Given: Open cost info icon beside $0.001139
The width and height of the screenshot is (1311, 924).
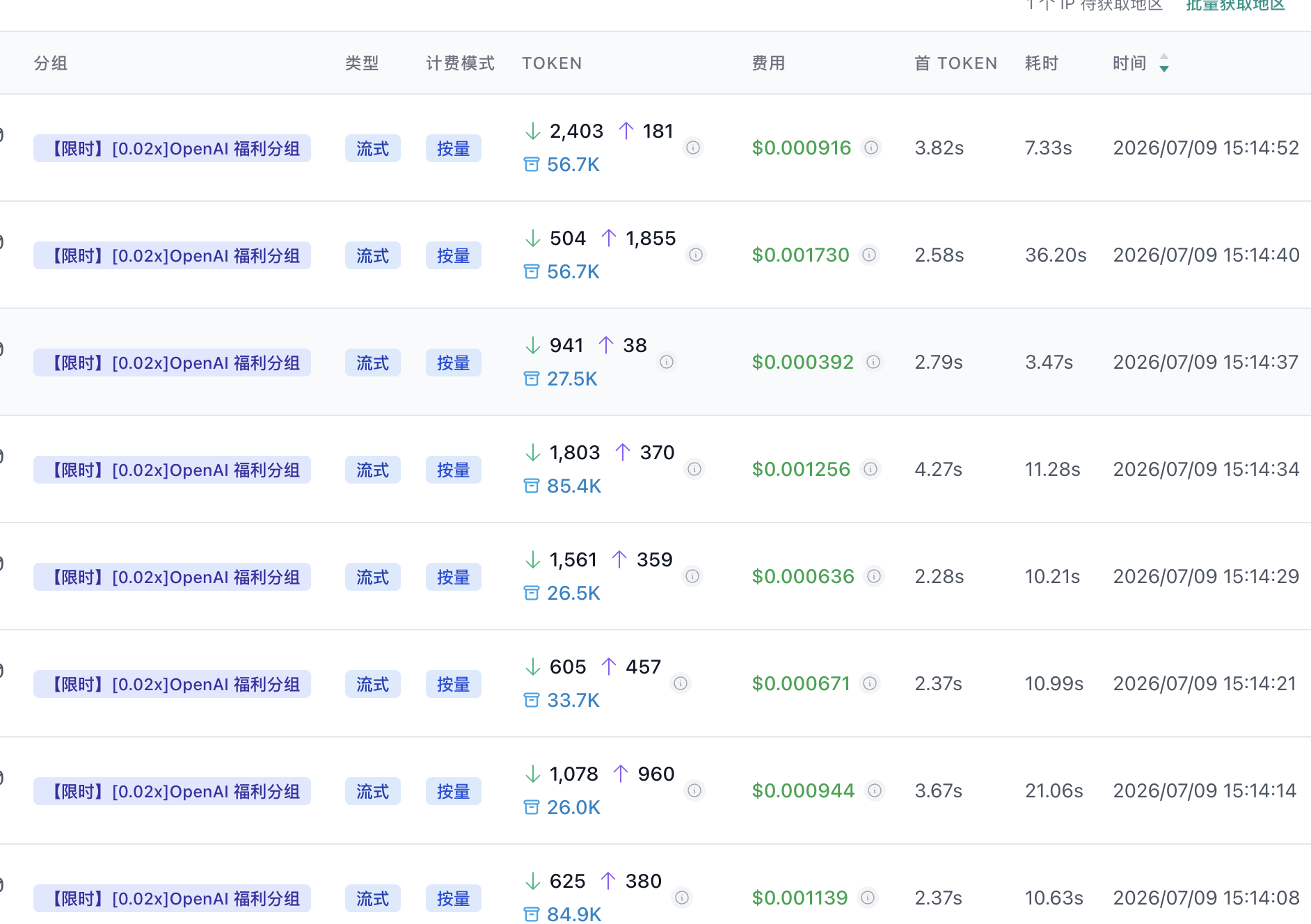Looking at the screenshot, I should pos(868,898).
